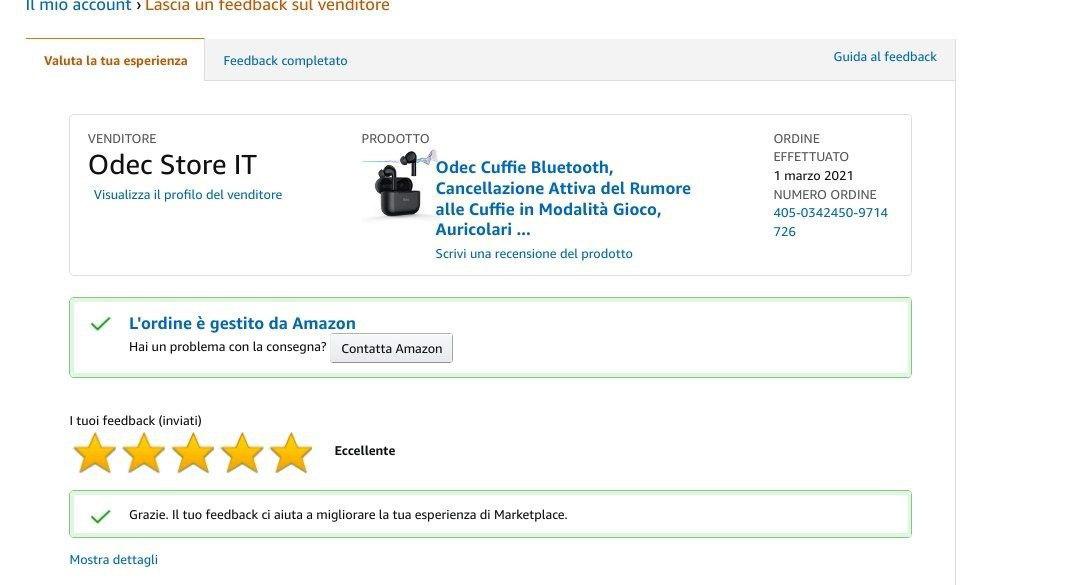The width and height of the screenshot is (1080, 585).
Task: Click the second rating star
Action: [x=144, y=453]
